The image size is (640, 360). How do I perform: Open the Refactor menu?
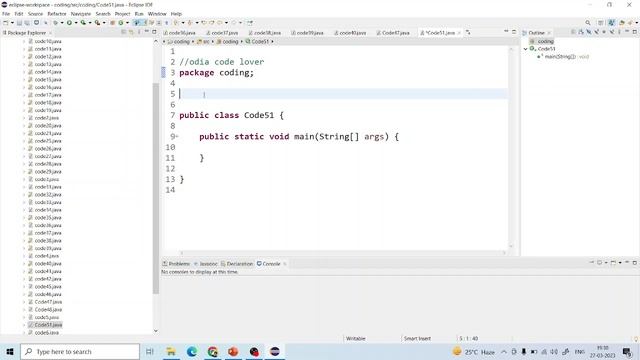(57, 13)
